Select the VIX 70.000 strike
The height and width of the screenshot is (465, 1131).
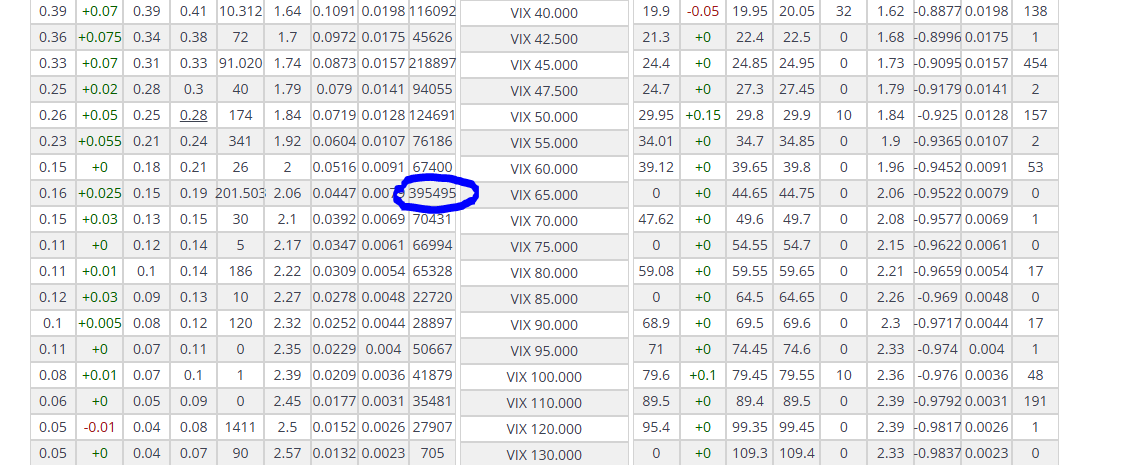coord(544,221)
